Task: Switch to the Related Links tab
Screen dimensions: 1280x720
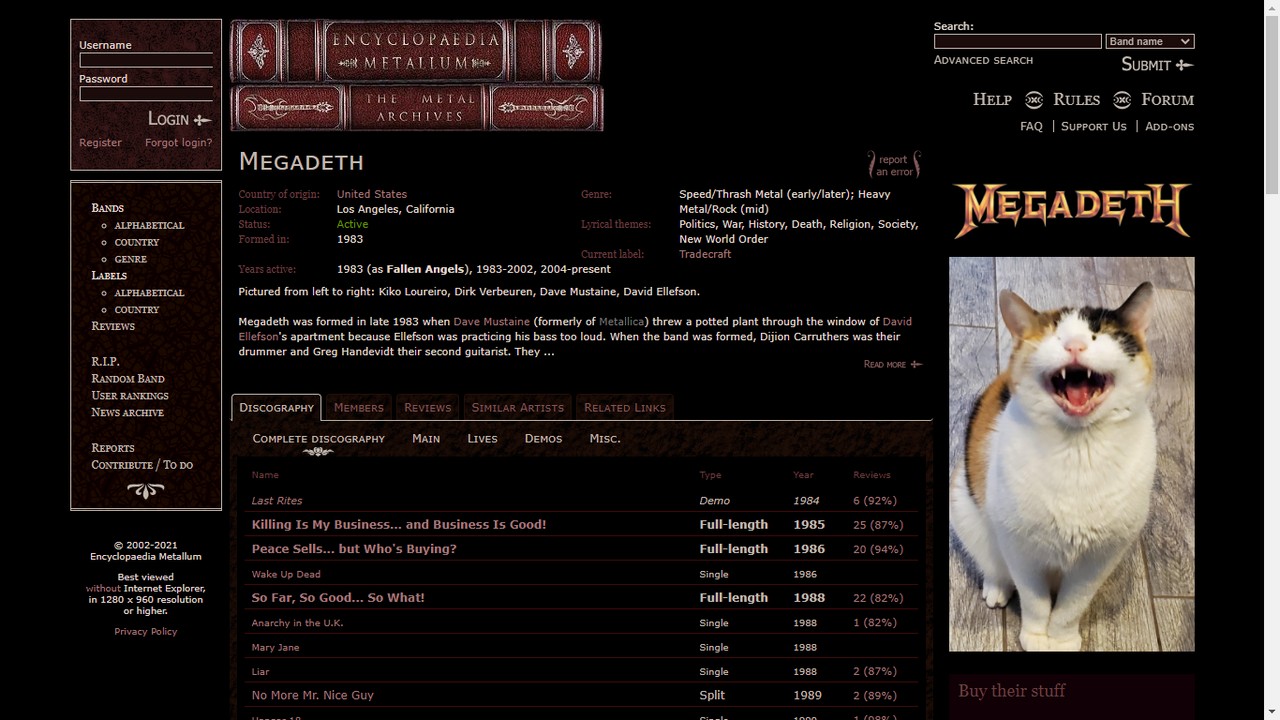Action: coord(625,408)
